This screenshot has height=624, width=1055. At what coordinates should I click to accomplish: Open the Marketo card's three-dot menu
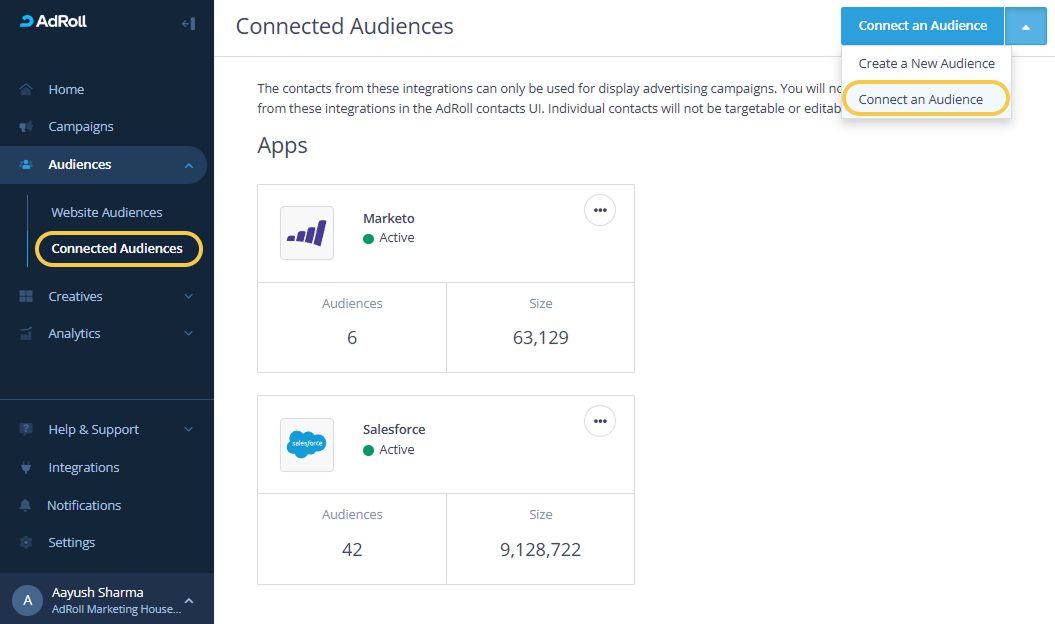[x=600, y=210]
